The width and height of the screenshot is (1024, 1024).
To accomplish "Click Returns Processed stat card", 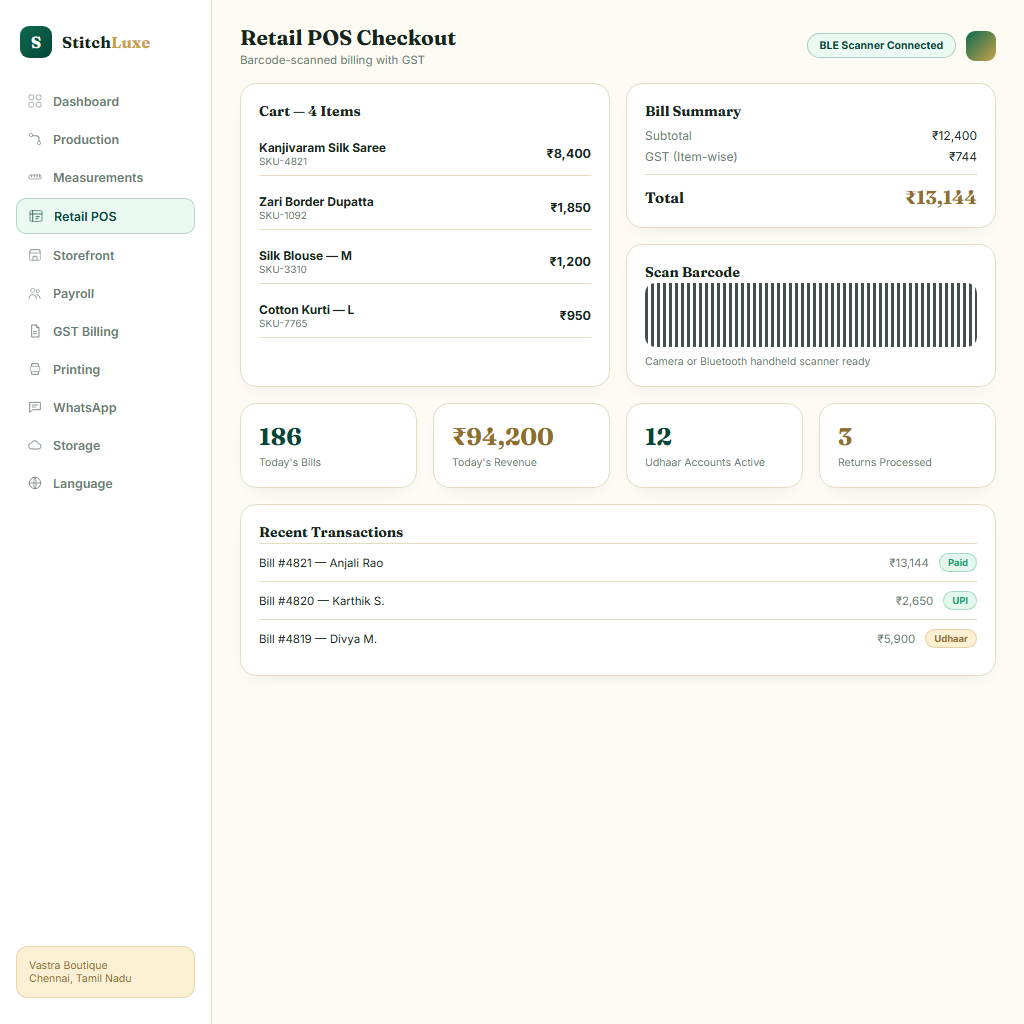I will tap(907, 445).
